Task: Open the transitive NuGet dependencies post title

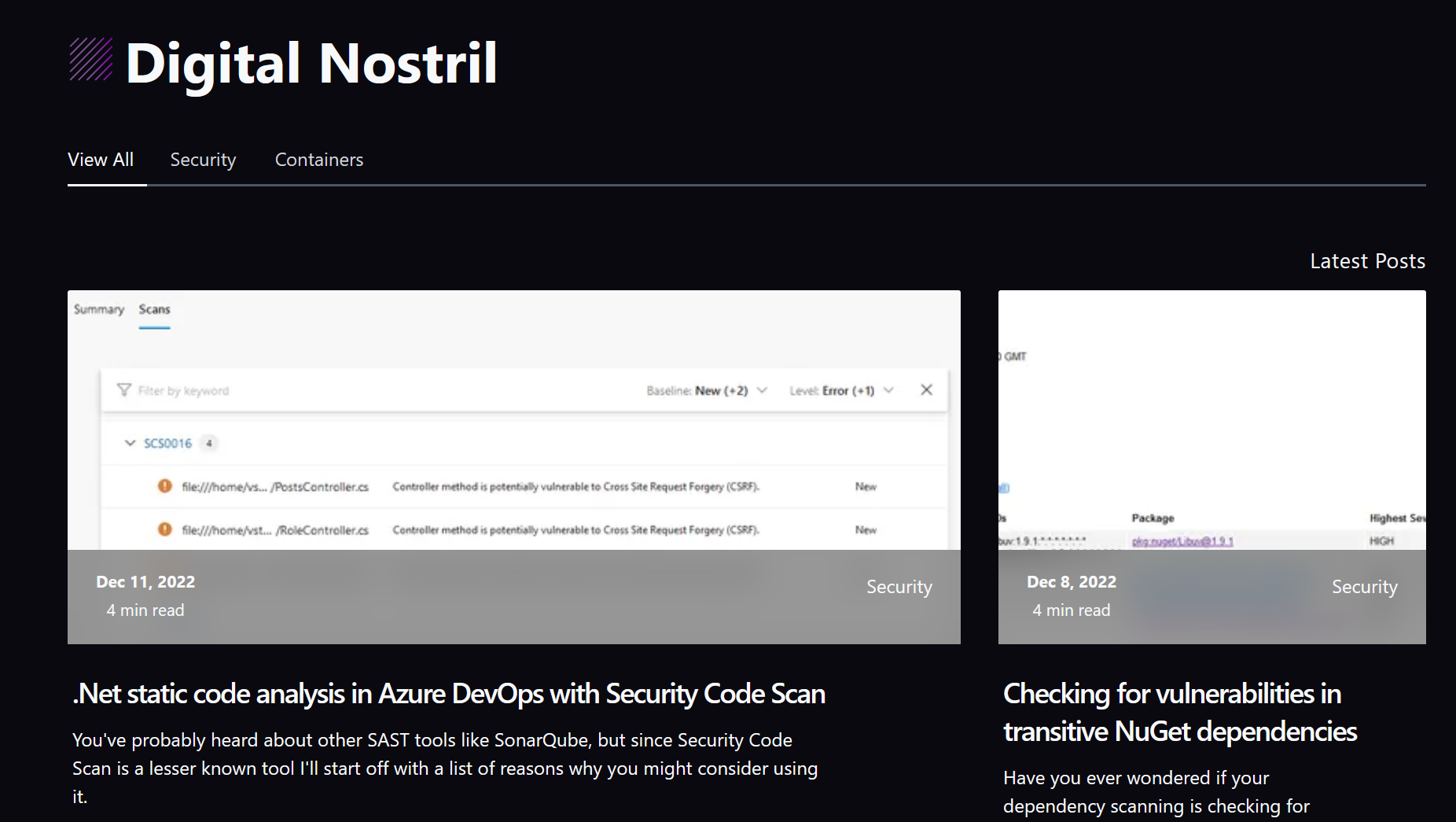Action: (1179, 713)
